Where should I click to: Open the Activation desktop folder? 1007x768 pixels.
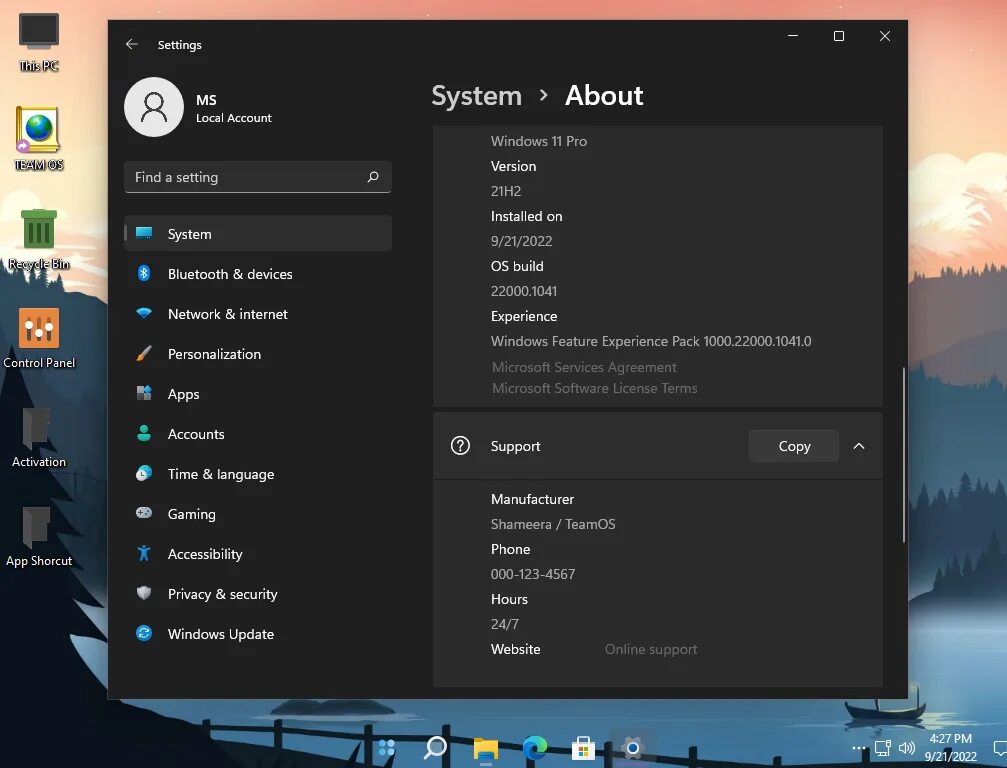(x=39, y=437)
